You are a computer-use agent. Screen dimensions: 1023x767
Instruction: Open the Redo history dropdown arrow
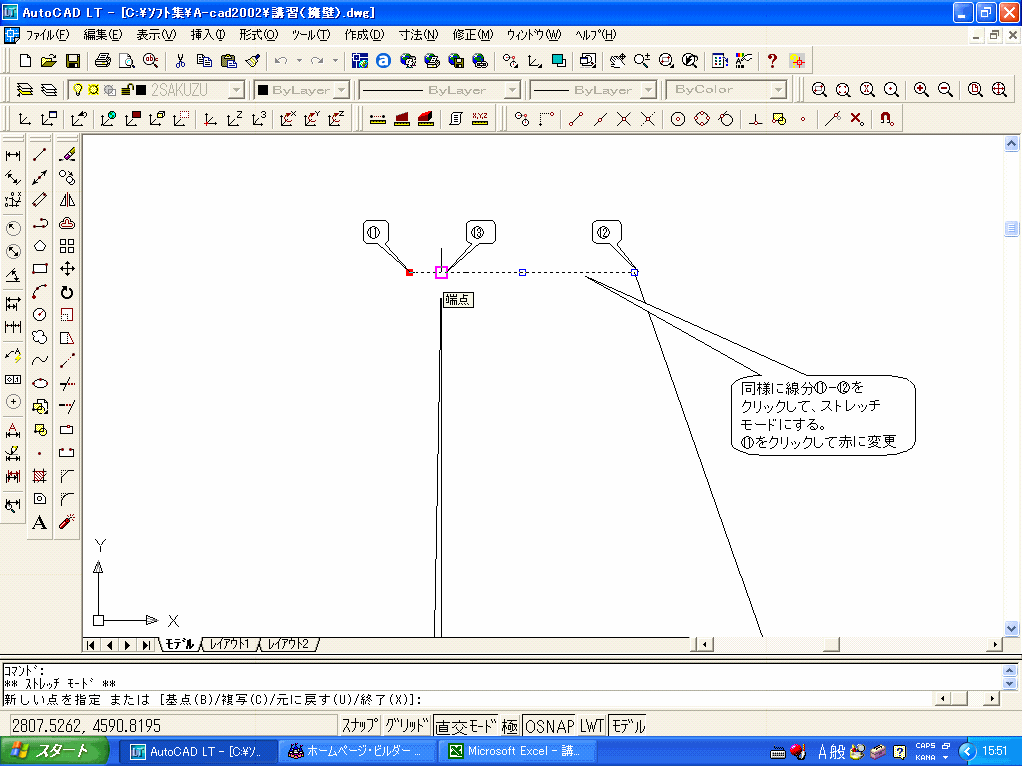pyautogui.click(x=335, y=61)
